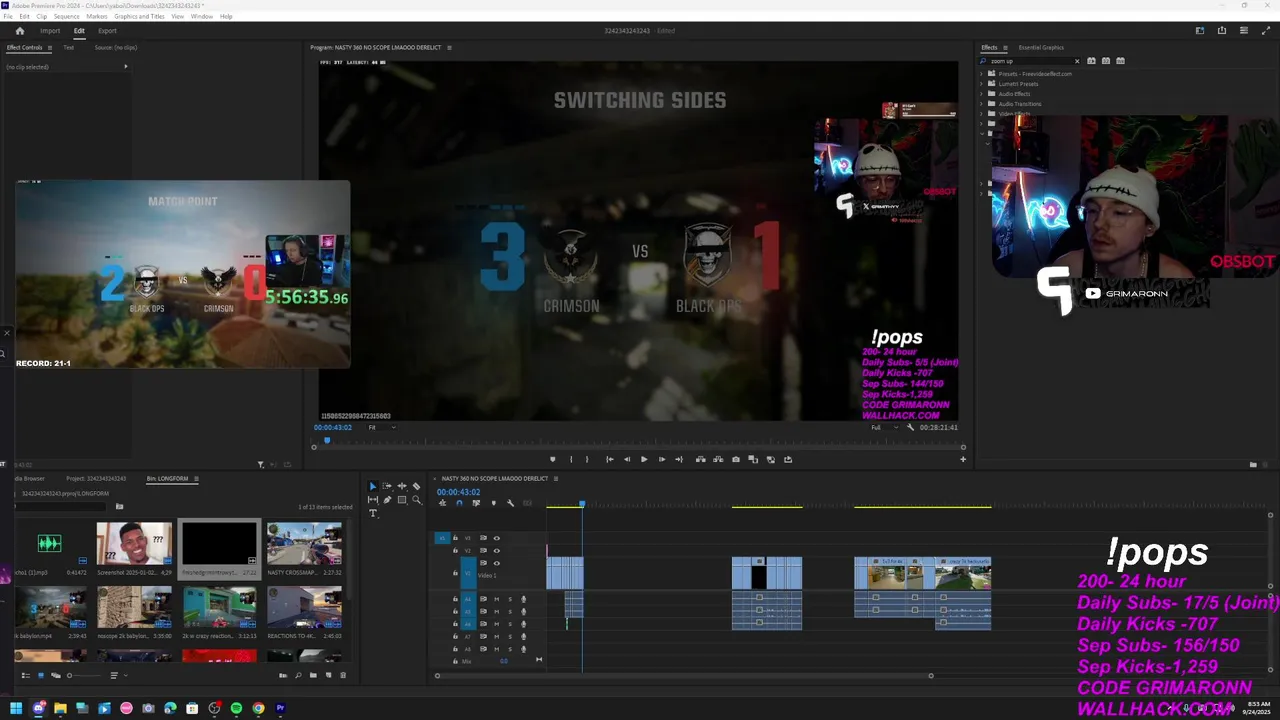This screenshot has height=720, width=1280.
Task: Select the Slip tool
Action: point(373,500)
